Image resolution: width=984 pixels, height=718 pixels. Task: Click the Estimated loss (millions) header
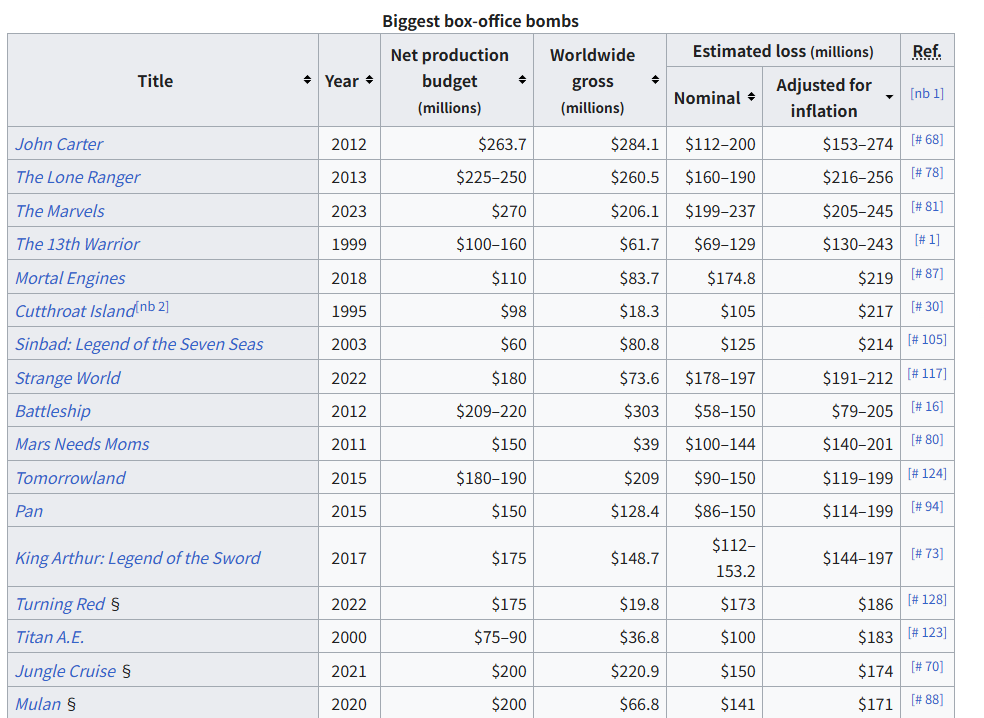[x=783, y=51]
